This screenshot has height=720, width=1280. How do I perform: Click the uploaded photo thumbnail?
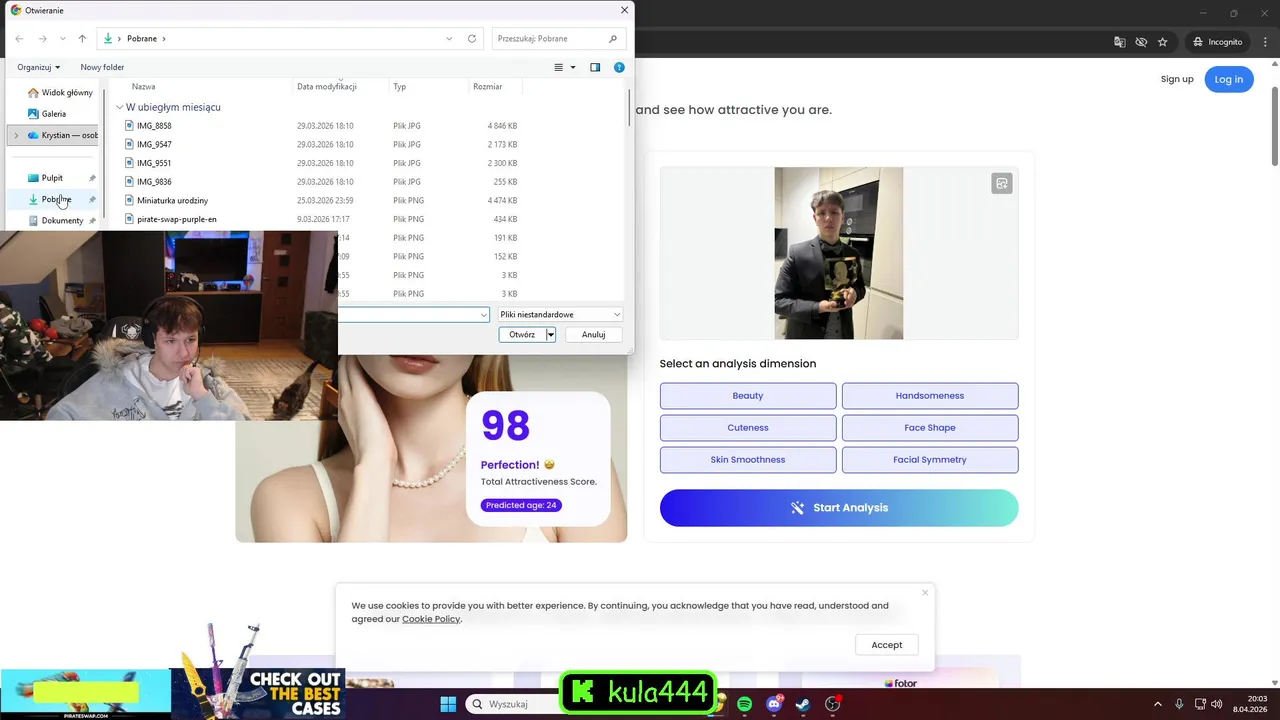click(x=839, y=253)
